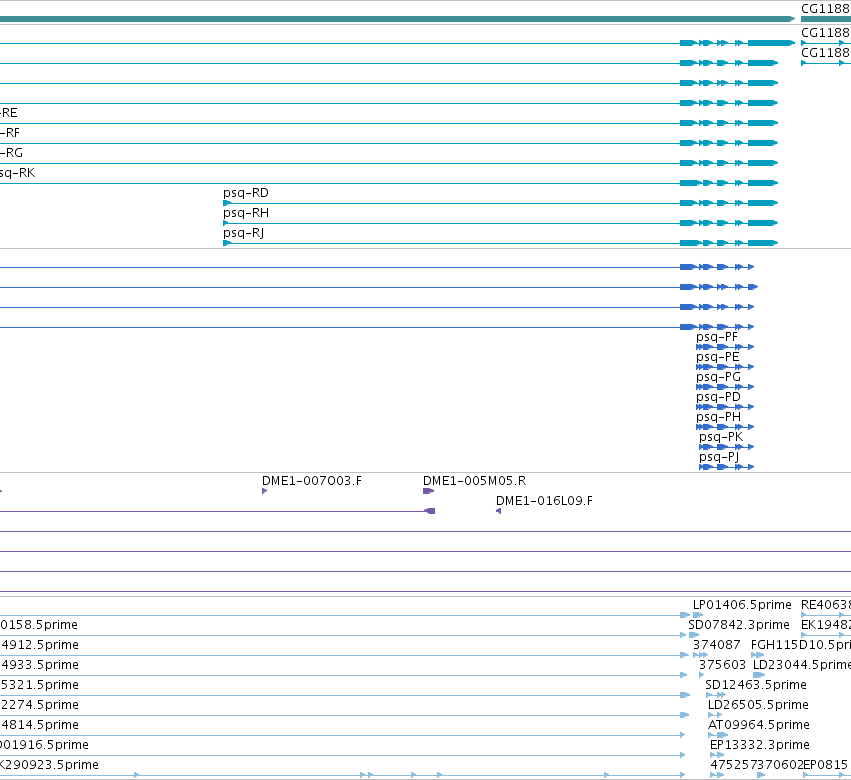851x780 pixels.
Task: Click the LD26505.5prime EST label
Action: tap(758, 705)
